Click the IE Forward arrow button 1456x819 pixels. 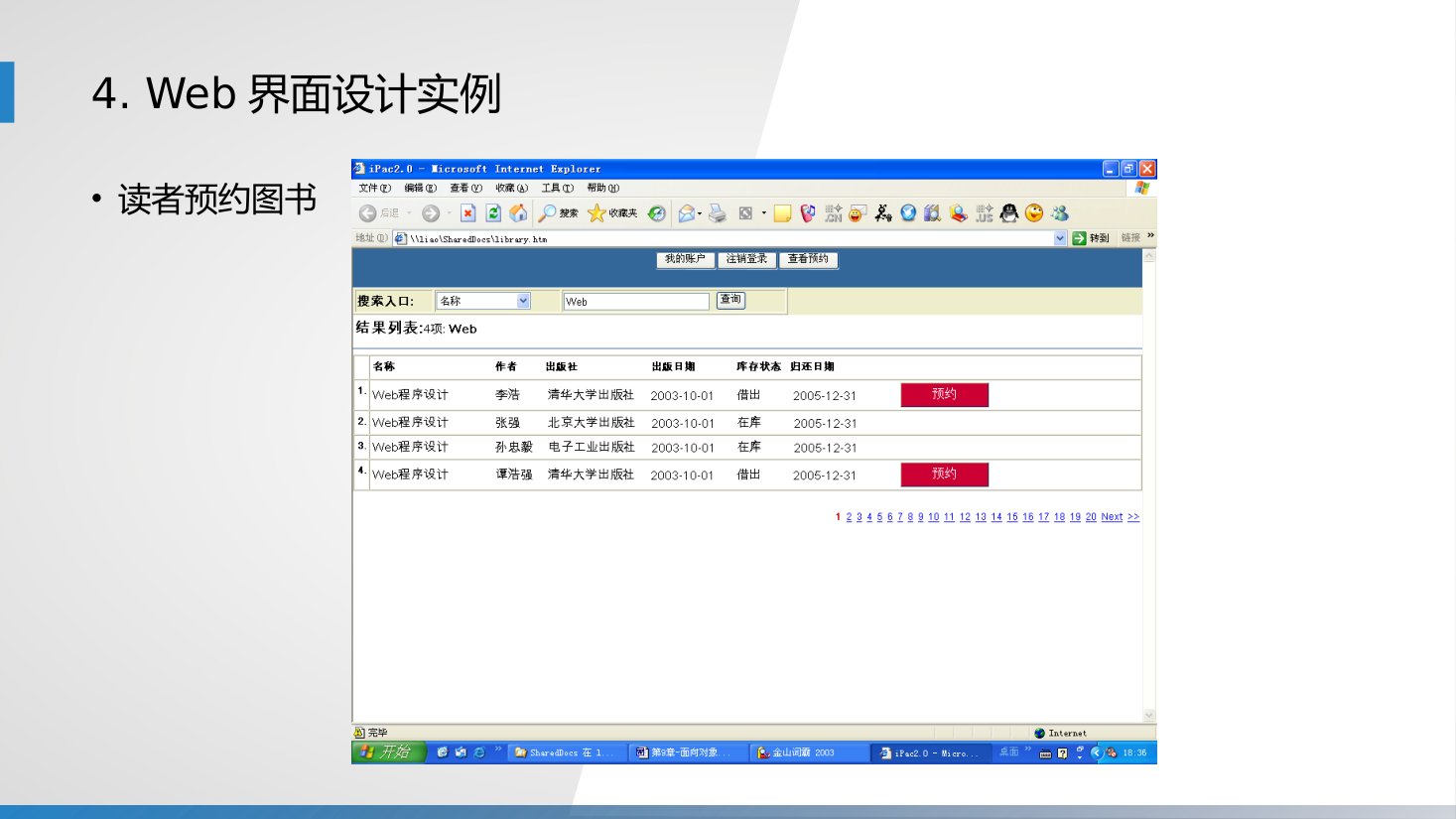(430, 213)
